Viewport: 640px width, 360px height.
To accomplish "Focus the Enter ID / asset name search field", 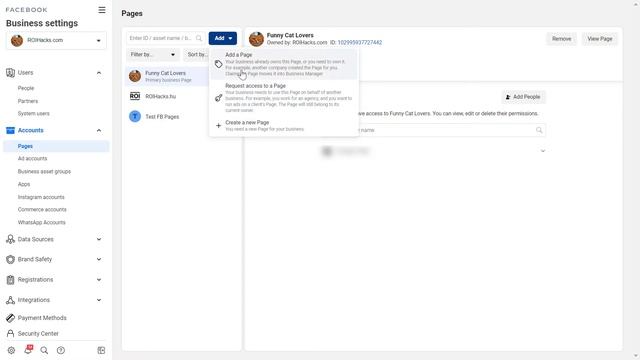I will pos(165,38).
